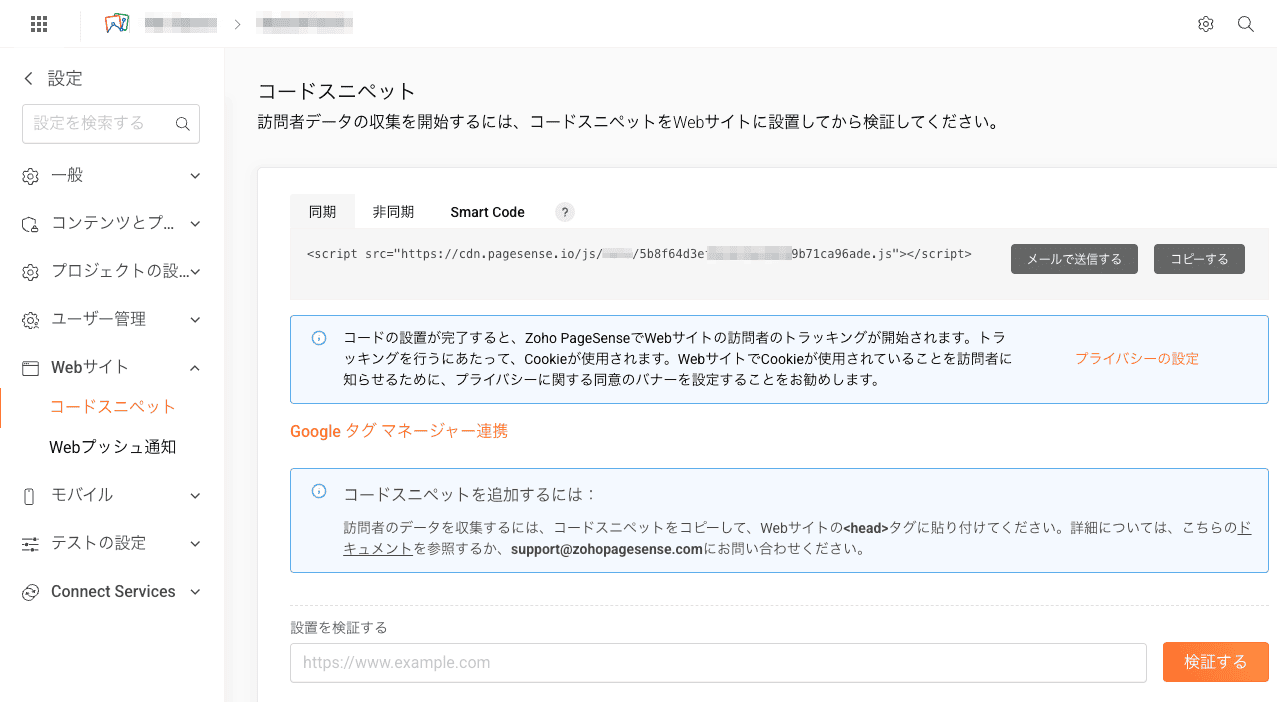Expand the ユーザー管理 section
The width and height of the screenshot is (1277, 702).
coord(195,320)
